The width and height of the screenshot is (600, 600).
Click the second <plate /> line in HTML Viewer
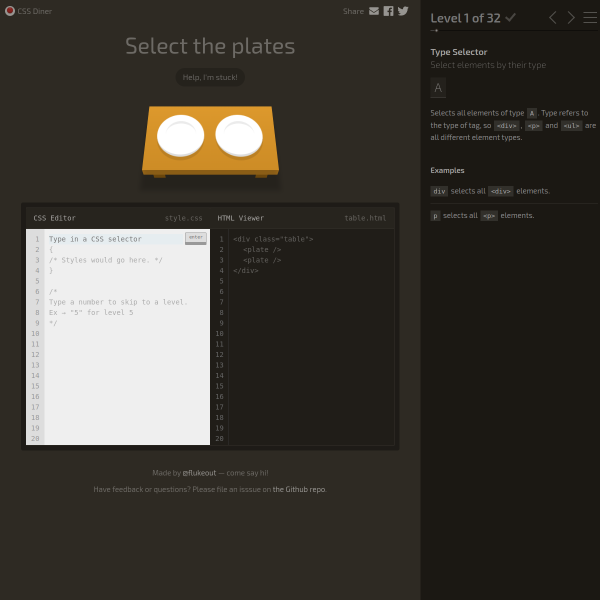262,260
